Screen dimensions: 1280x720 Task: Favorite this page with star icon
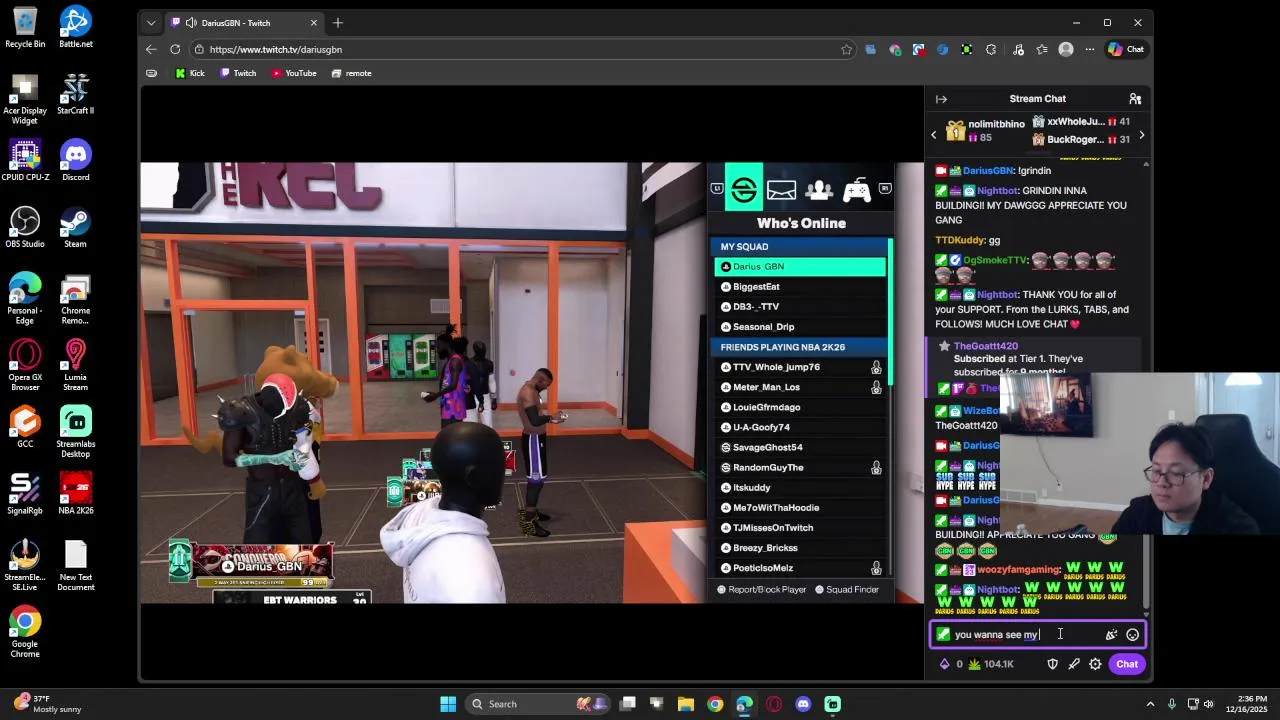pyautogui.click(x=846, y=49)
